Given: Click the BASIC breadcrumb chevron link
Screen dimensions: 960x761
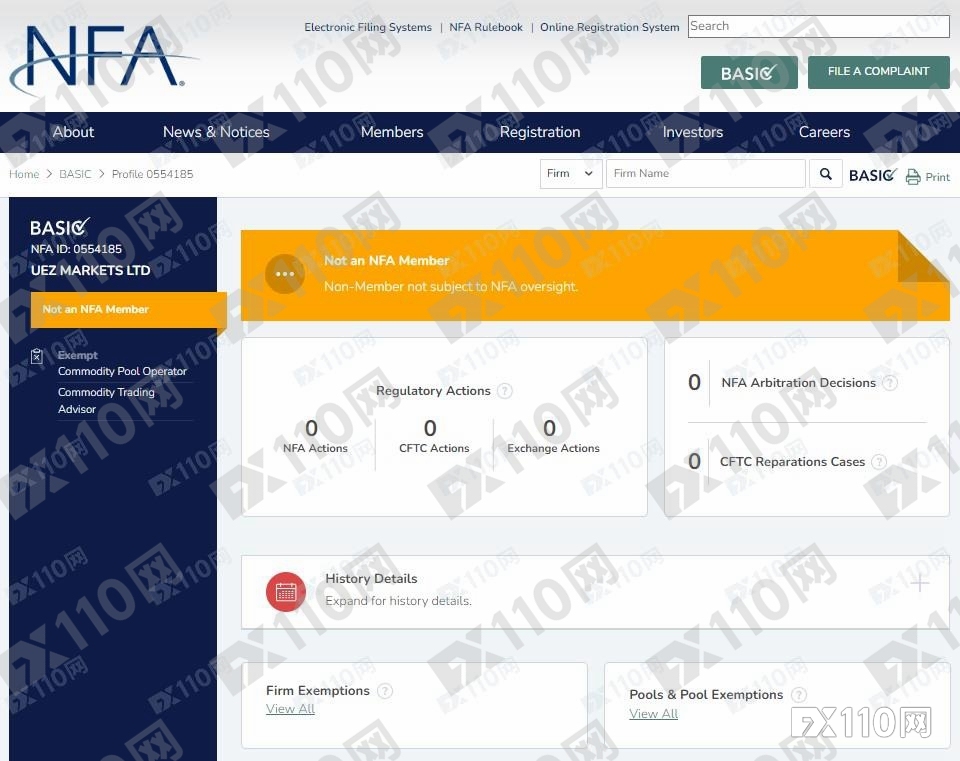Looking at the screenshot, I should (75, 174).
